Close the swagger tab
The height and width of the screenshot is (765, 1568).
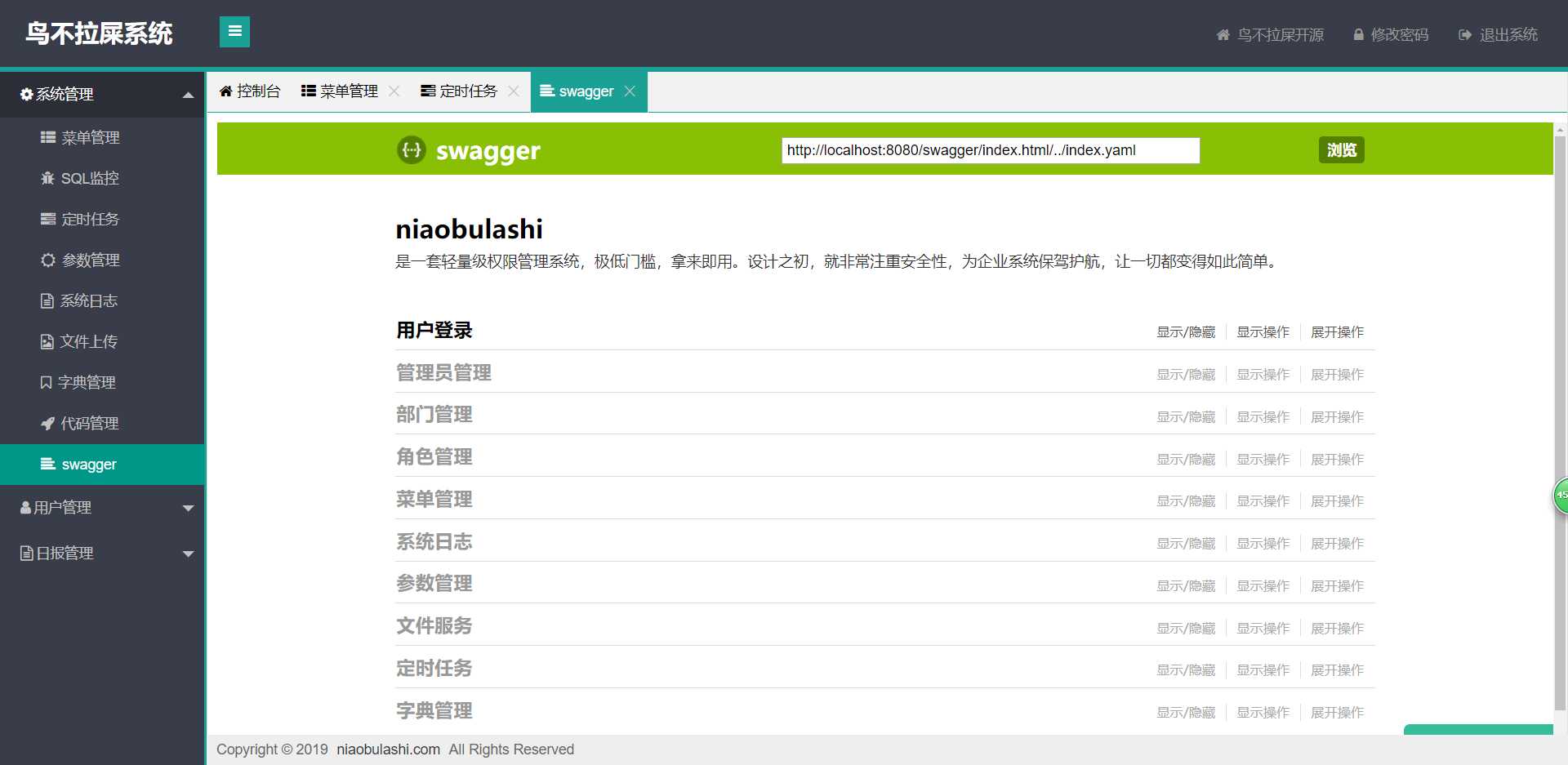630,91
